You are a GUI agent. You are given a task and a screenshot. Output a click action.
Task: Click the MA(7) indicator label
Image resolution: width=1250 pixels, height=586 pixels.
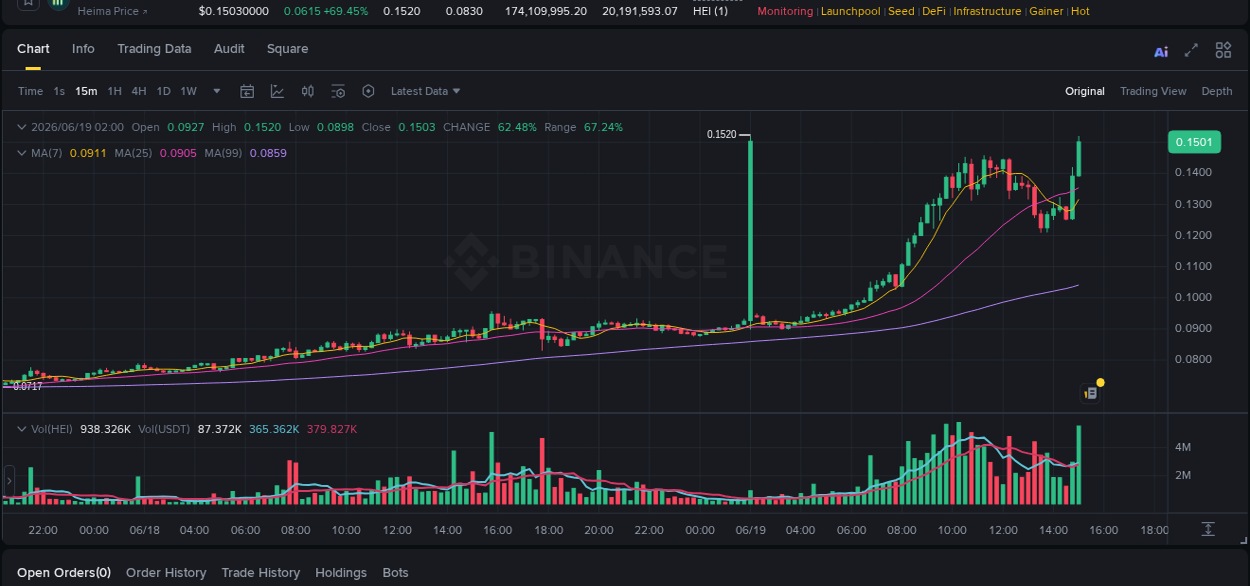(47, 153)
